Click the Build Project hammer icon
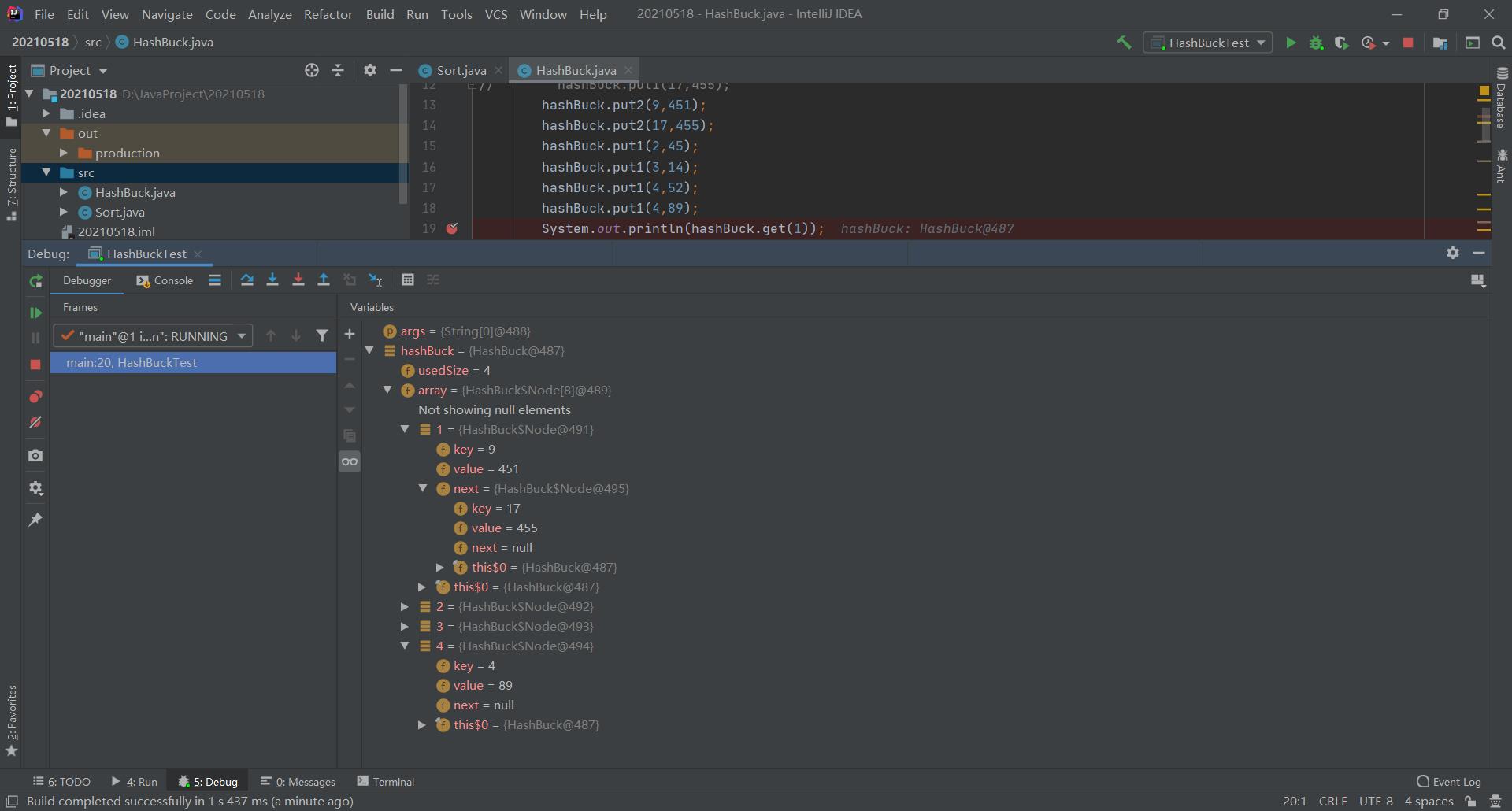 1124,43
